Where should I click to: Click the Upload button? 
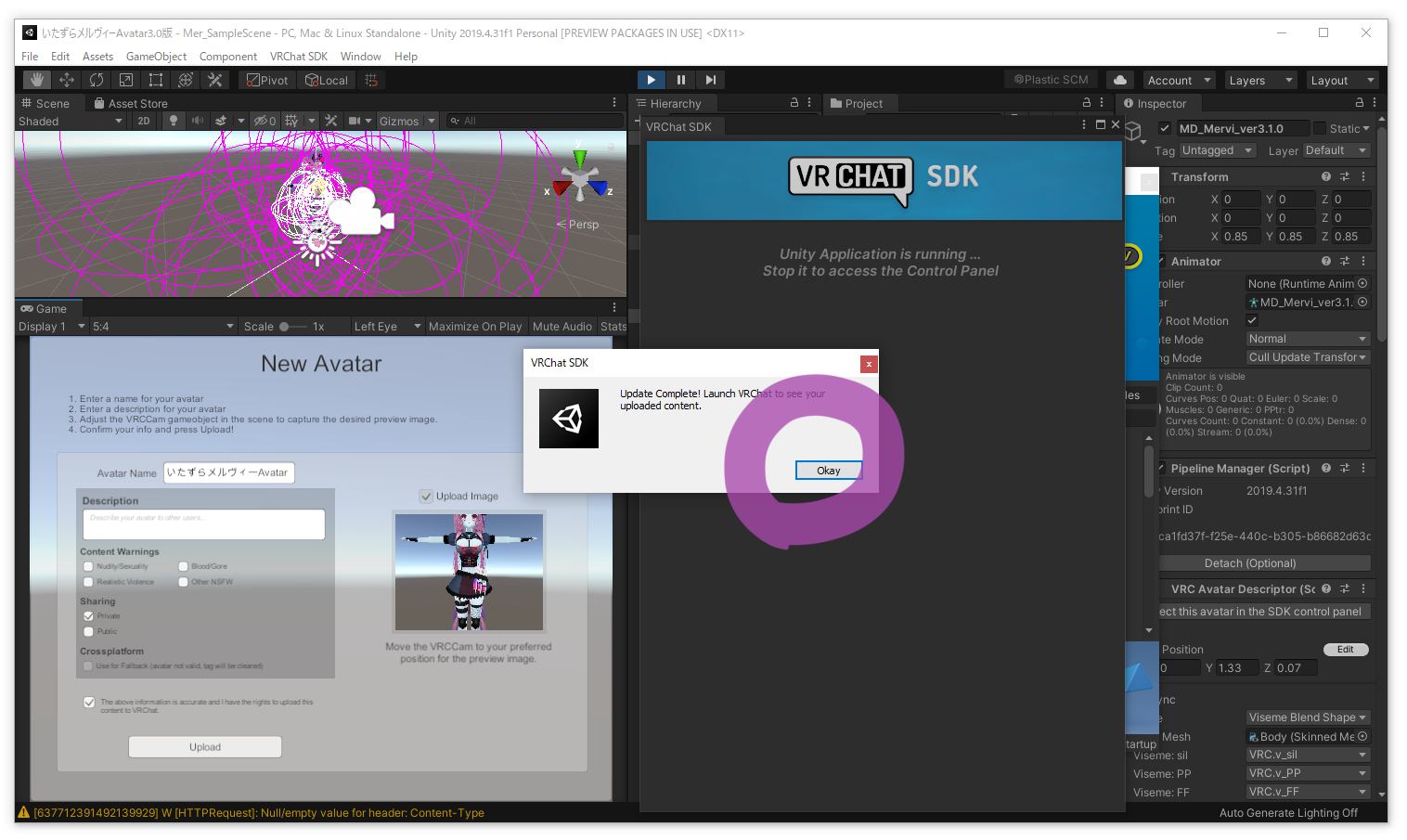click(x=205, y=746)
